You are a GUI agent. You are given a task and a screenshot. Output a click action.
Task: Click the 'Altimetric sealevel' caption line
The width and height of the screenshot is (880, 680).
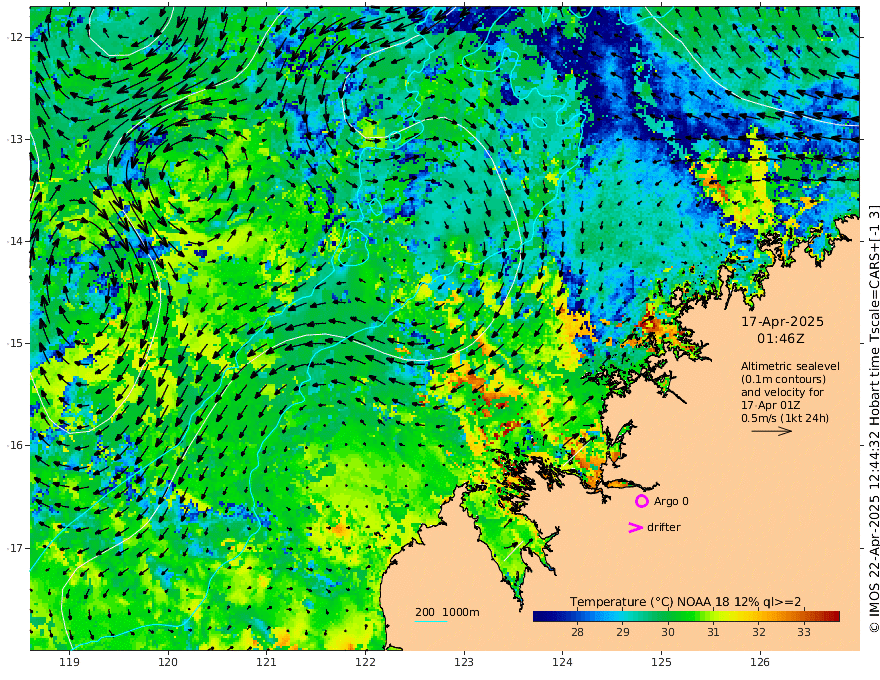point(790,366)
